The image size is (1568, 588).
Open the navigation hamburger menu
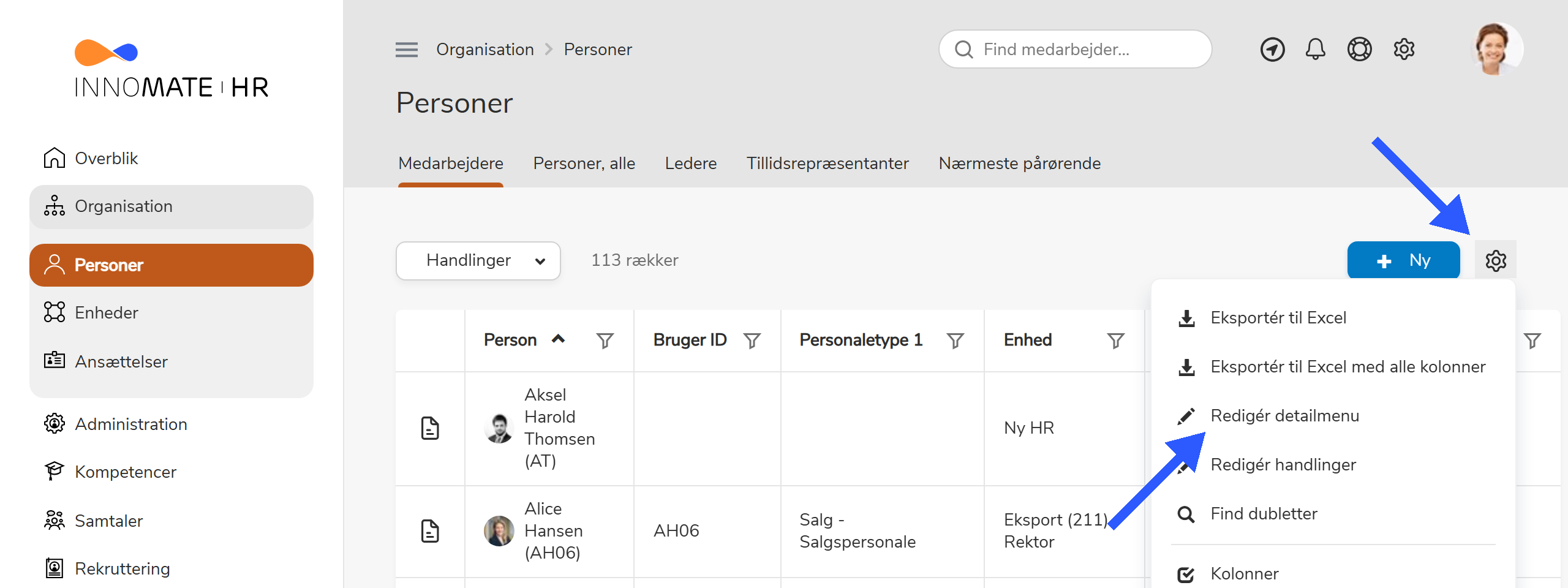pos(405,49)
